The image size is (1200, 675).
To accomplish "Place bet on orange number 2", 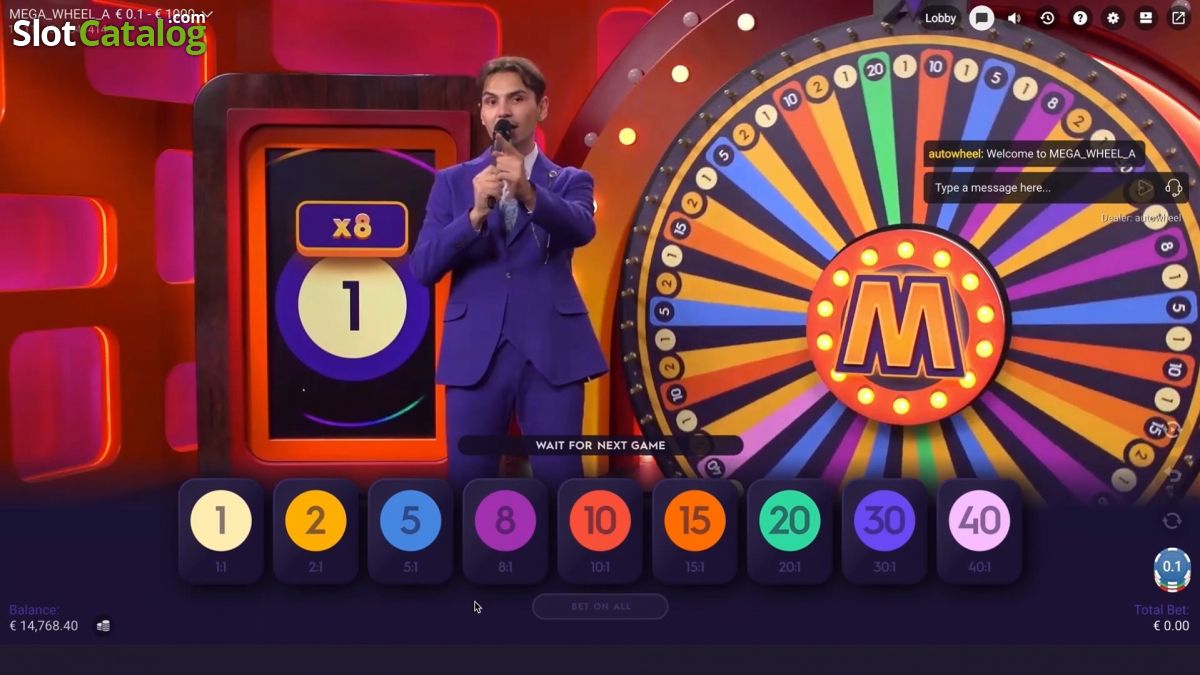I will tap(316, 531).
